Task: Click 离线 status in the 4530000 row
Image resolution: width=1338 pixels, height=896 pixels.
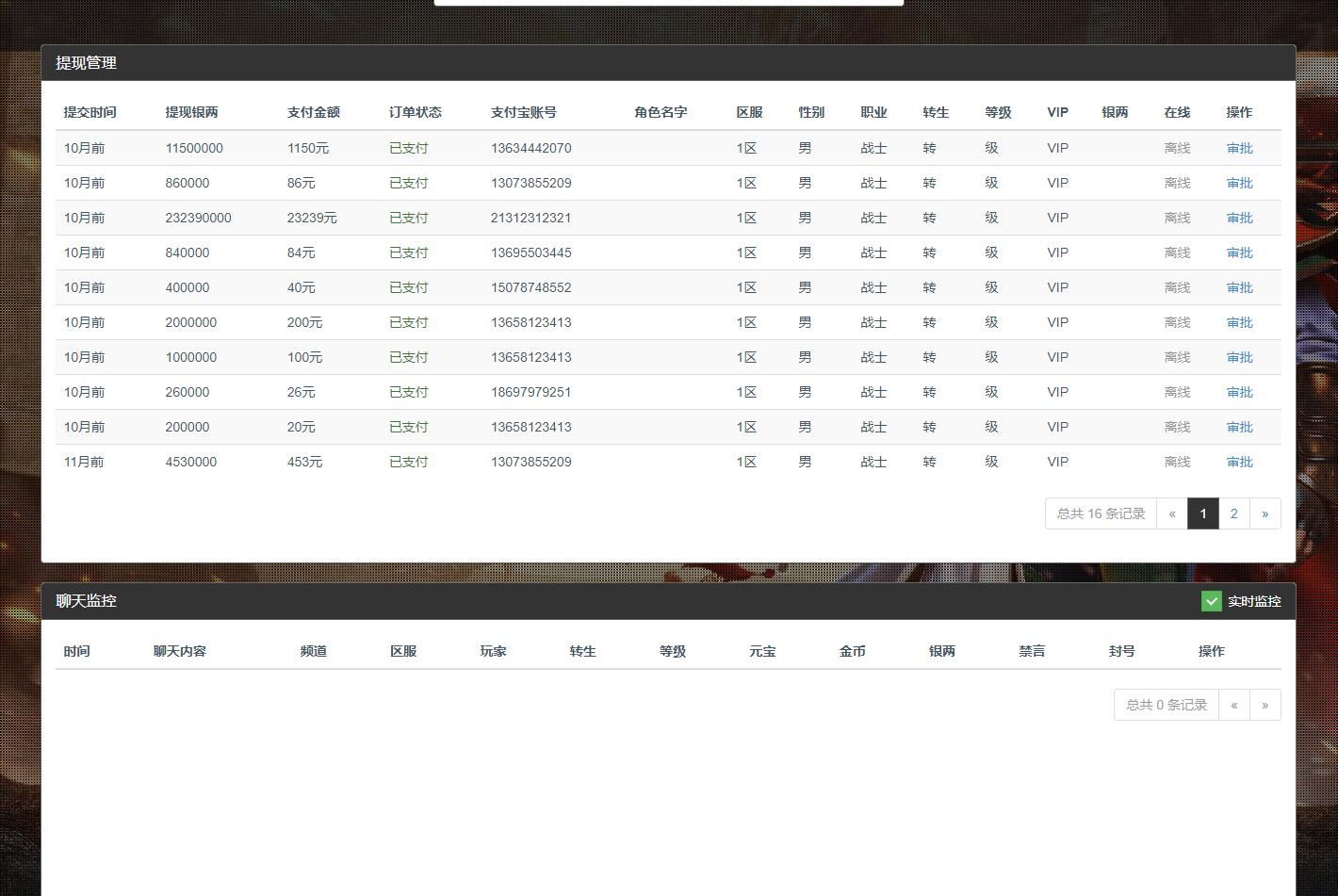Action: coord(1178,462)
